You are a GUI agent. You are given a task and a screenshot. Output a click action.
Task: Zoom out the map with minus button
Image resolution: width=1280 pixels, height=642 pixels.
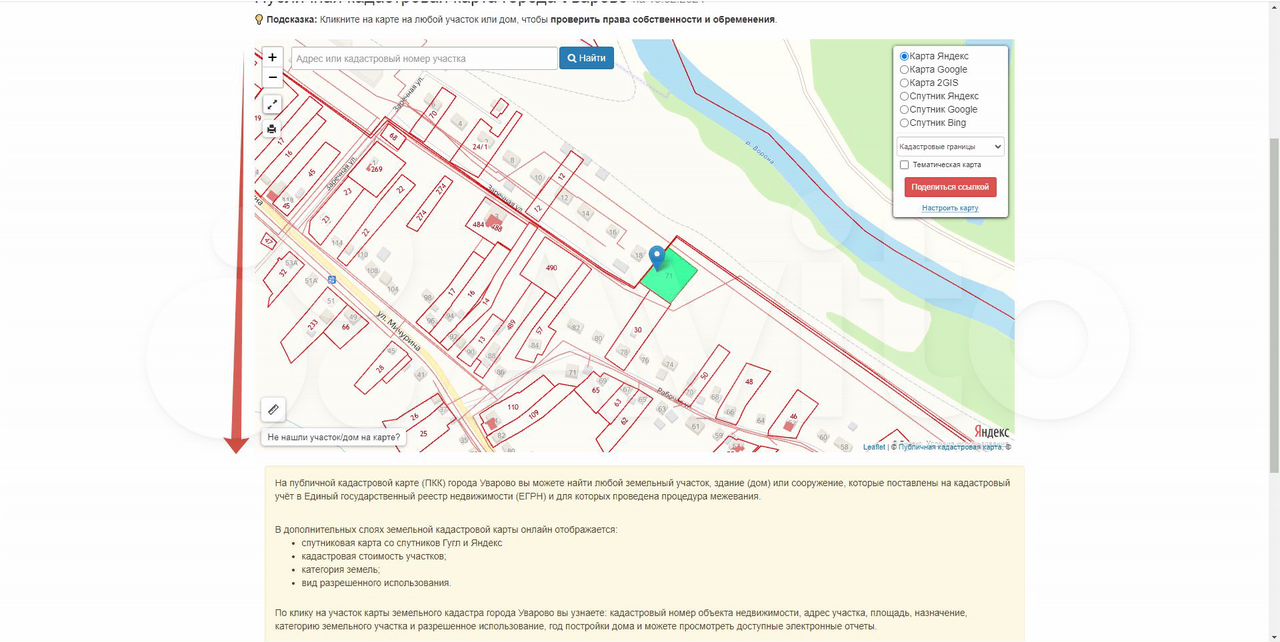[272, 78]
